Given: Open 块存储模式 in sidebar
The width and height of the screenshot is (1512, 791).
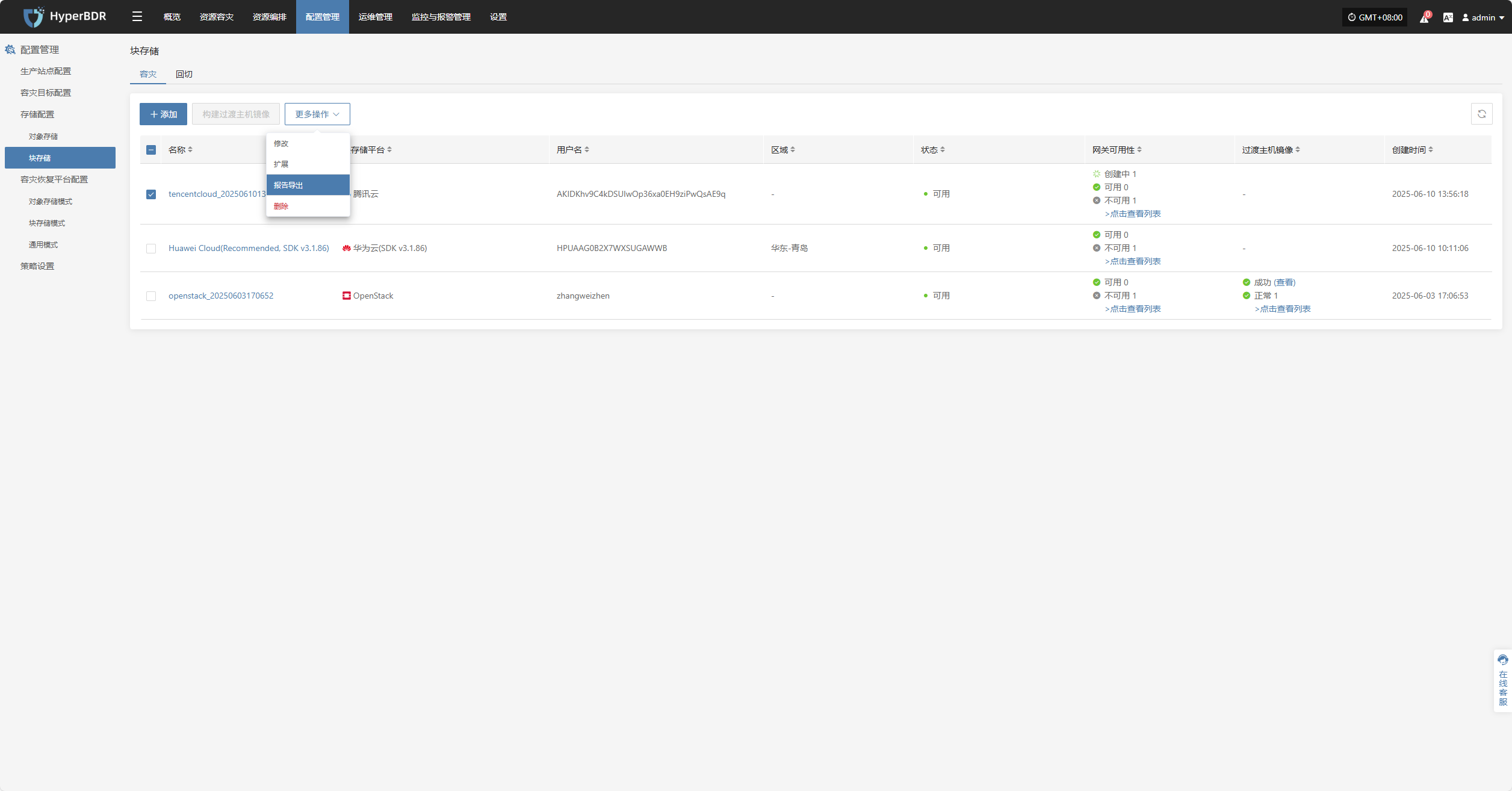Looking at the screenshot, I should pyautogui.click(x=47, y=223).
